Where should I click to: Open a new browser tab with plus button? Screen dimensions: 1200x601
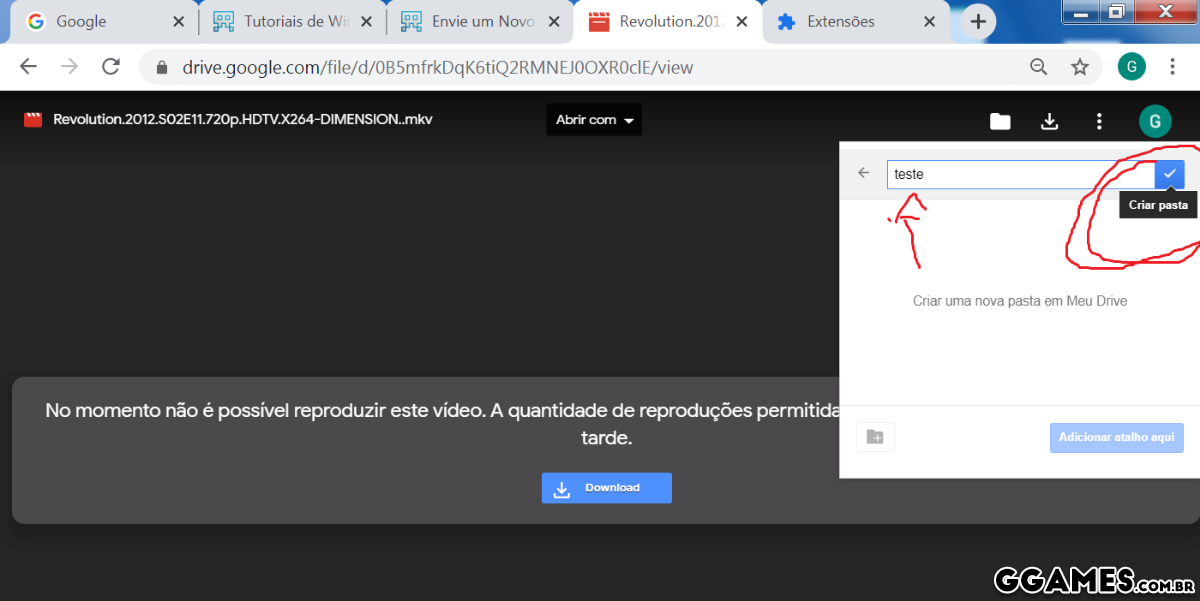point(978,21)
